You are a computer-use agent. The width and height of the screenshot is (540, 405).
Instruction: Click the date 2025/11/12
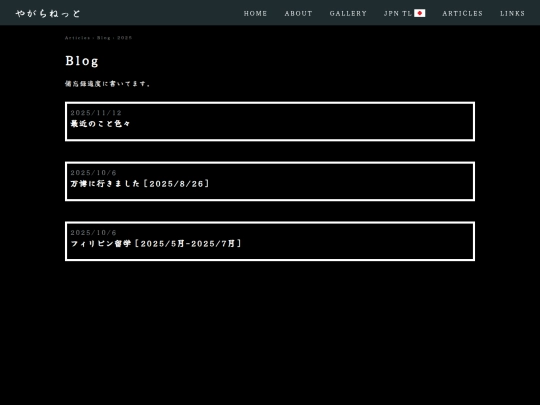[x=96, y=113]
